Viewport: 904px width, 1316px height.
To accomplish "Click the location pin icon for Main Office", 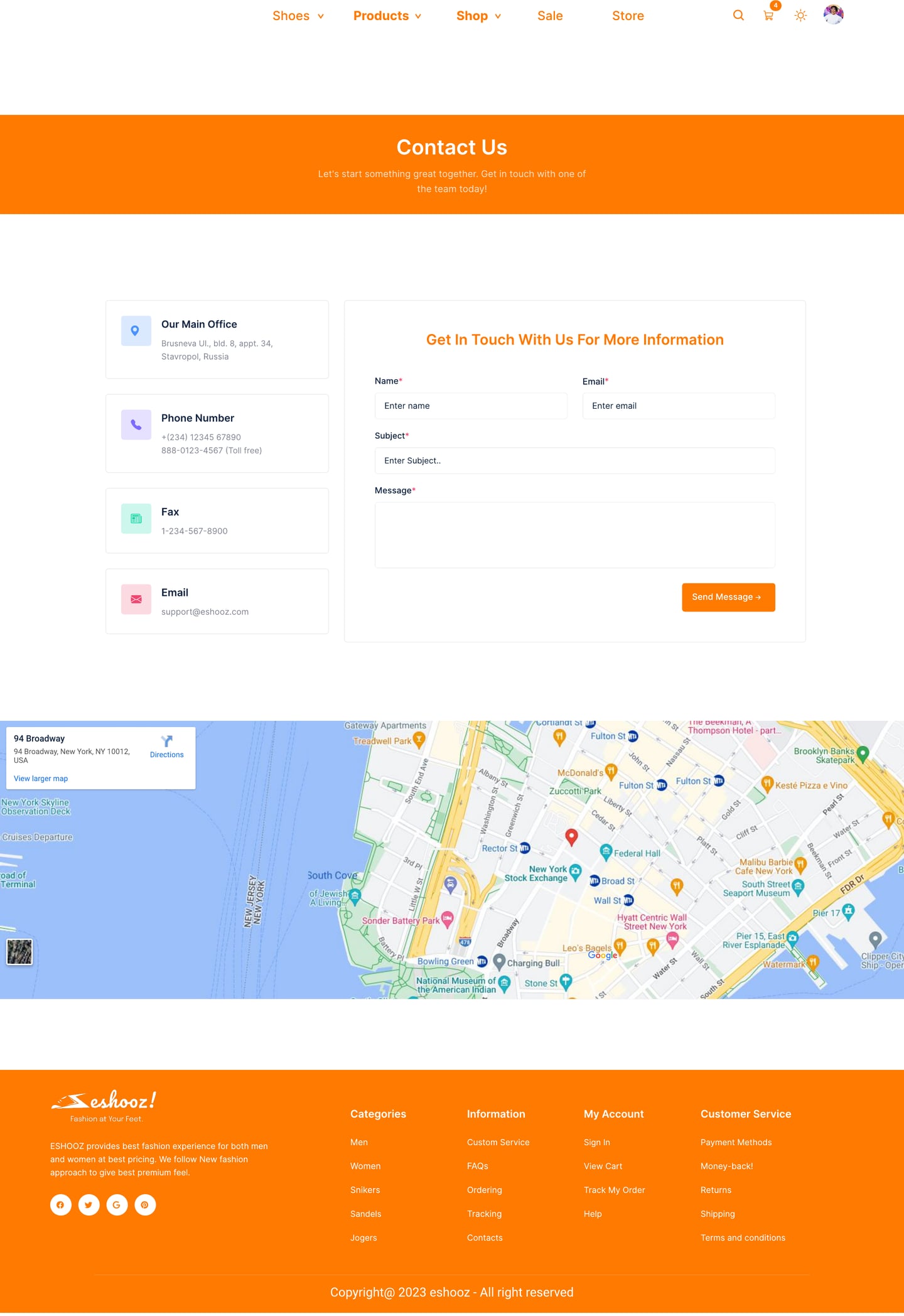I will click(136, 331).
